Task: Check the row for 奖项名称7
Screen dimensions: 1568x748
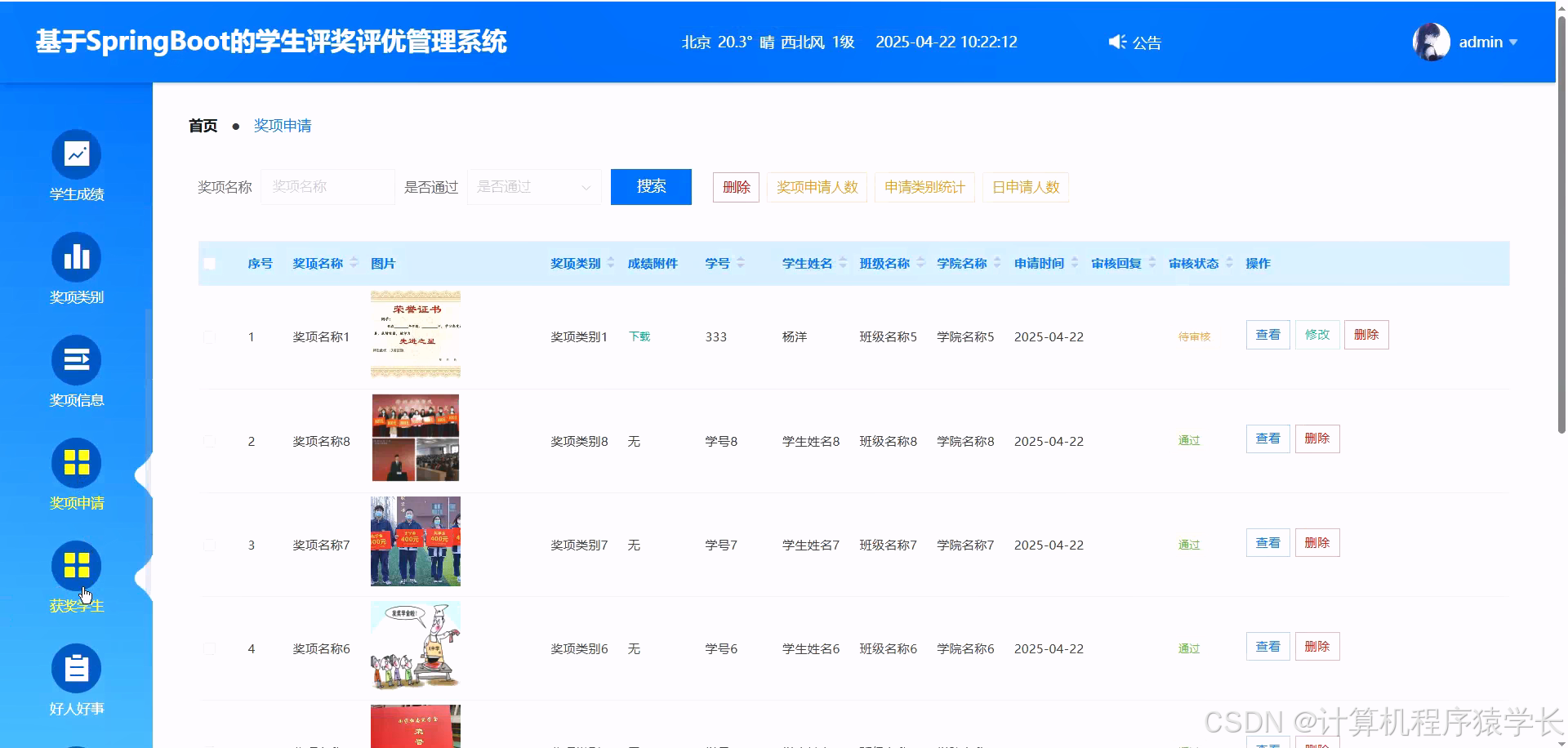Action: pos(210,545)
